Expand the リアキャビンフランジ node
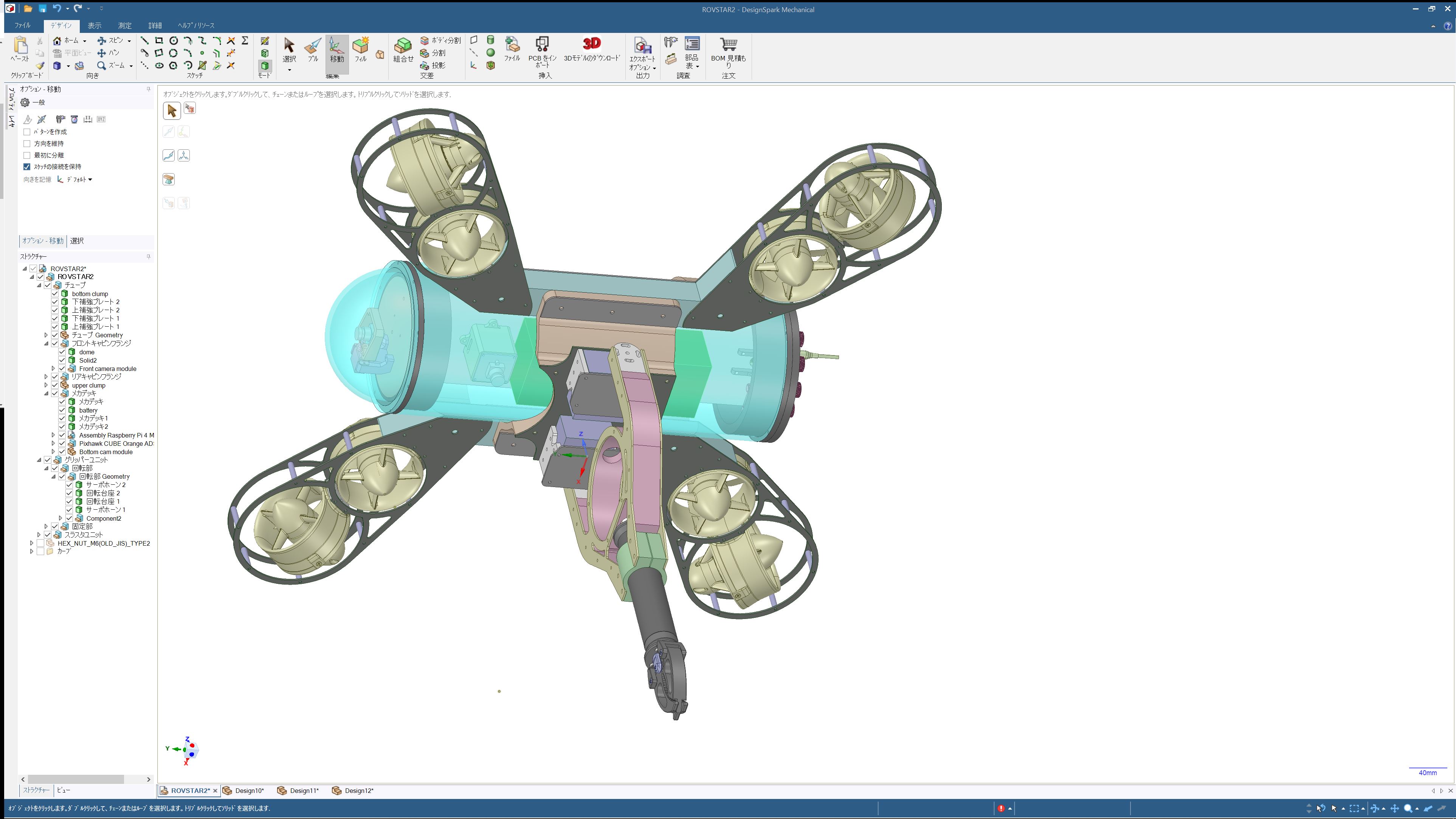 47,377
